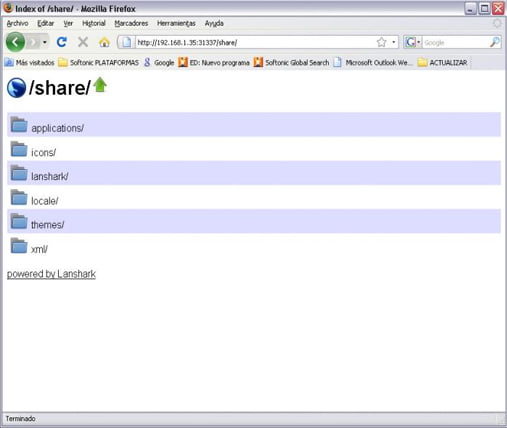Open the Softonic Global Search bookmark
Image resolution: width=507 pixels, height=428 pixels.
click(x=291, y=62)
